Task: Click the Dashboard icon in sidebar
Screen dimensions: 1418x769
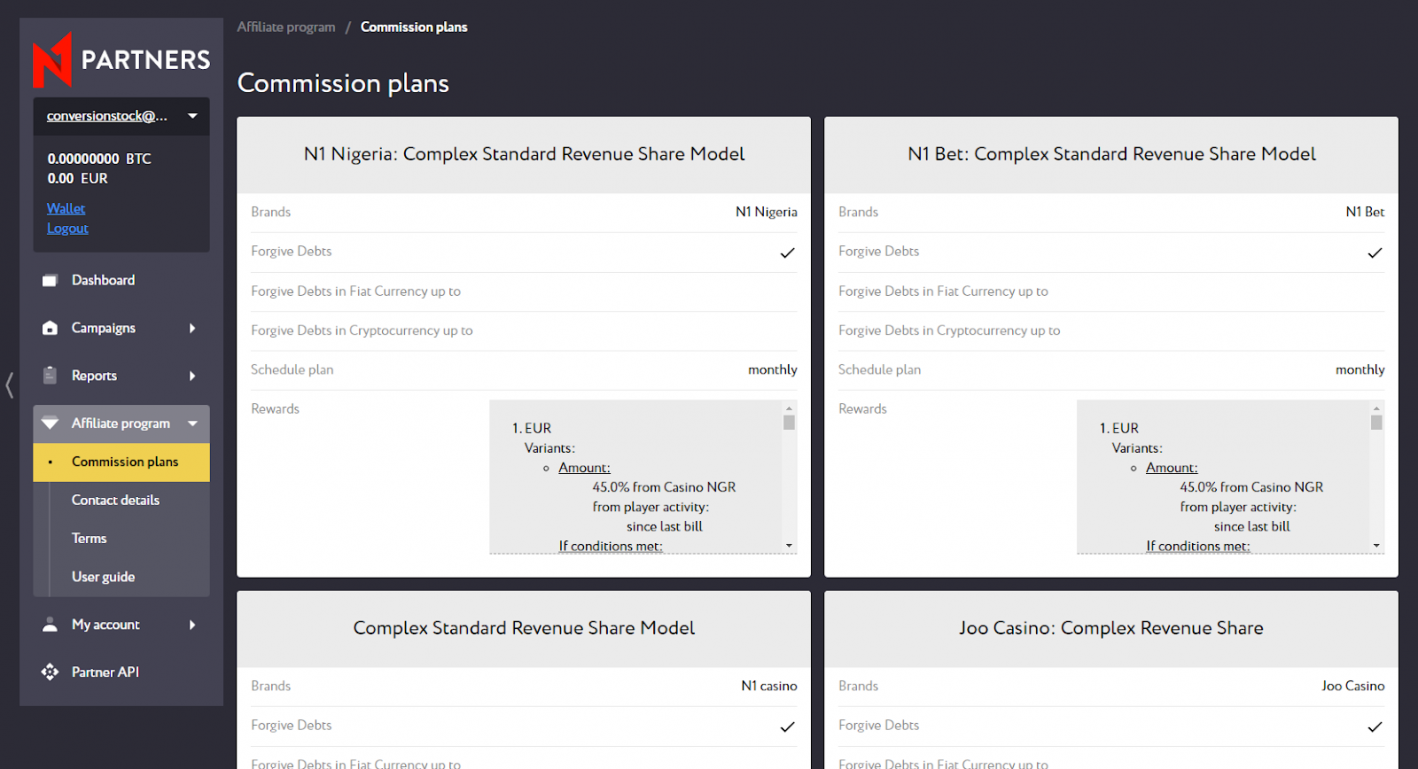Action: [50, 281]
